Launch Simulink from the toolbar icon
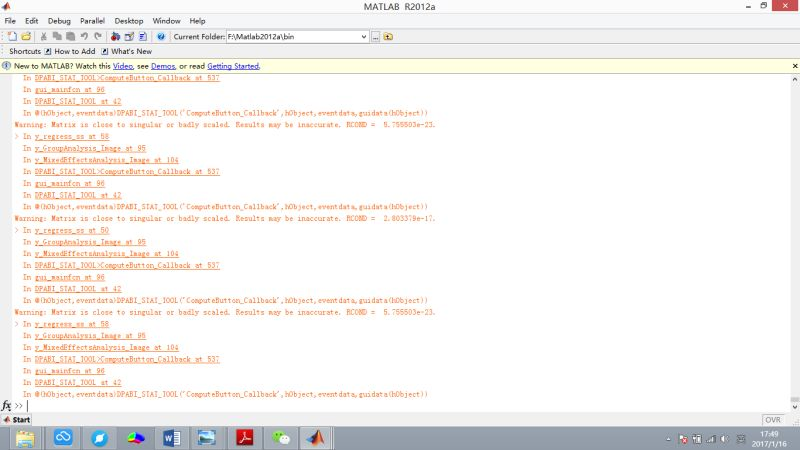 (x=115, y=36)
